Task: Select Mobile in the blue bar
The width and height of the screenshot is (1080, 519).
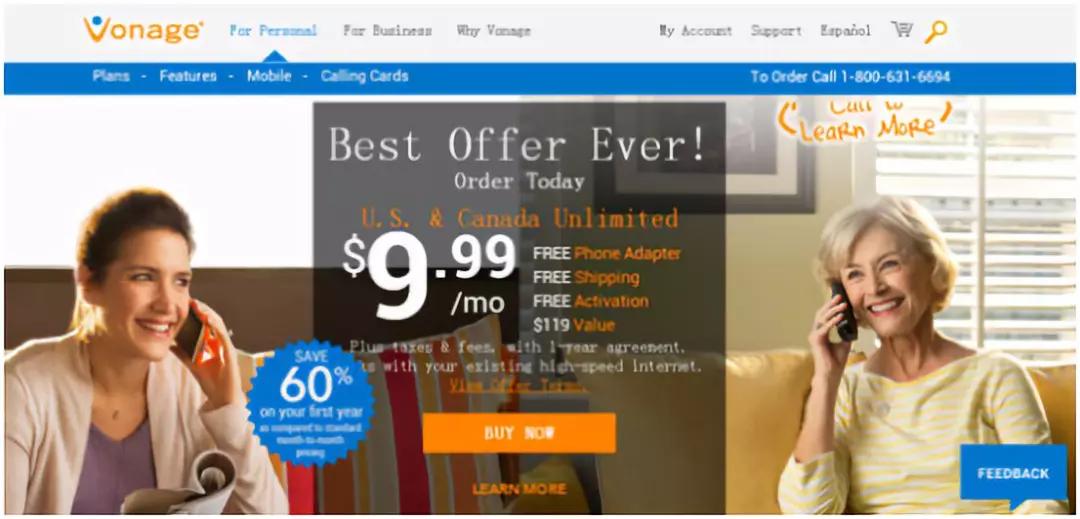Action: point(269,76)
